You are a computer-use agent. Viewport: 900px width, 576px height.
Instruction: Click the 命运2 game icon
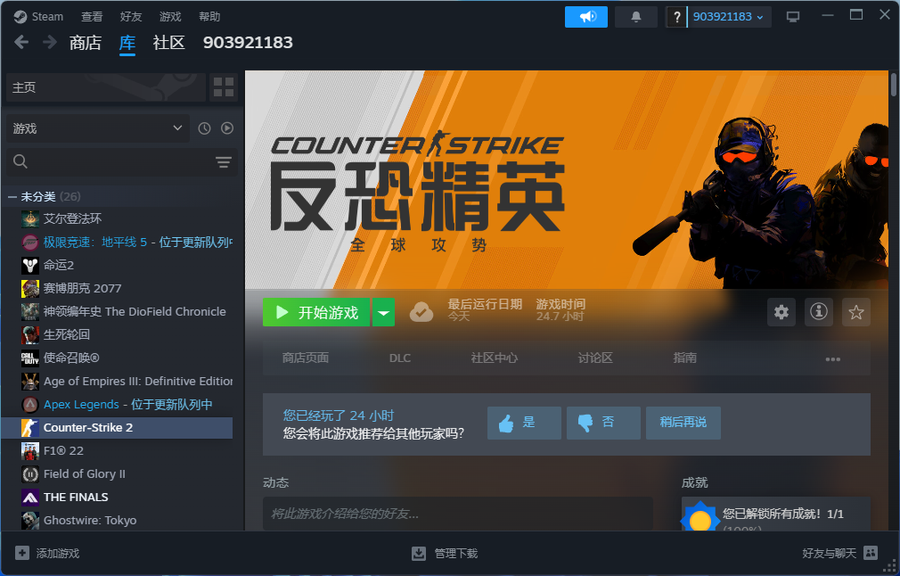click(30, 265)
